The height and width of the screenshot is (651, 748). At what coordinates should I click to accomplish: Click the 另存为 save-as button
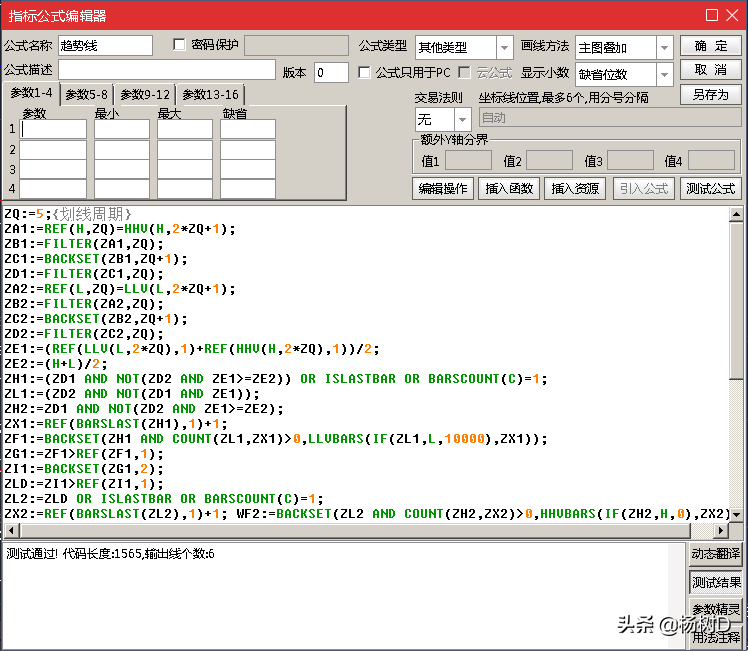tap(711, 94)
